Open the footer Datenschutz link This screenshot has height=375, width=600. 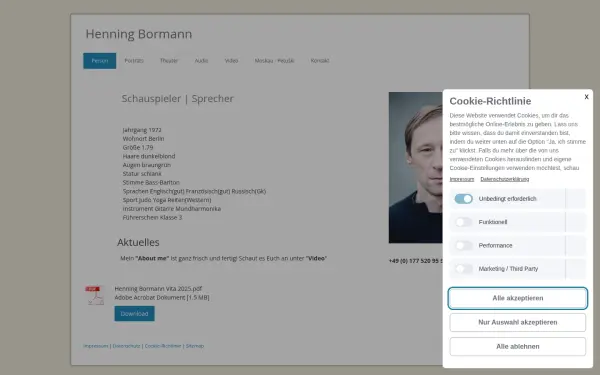pos(126,346)
